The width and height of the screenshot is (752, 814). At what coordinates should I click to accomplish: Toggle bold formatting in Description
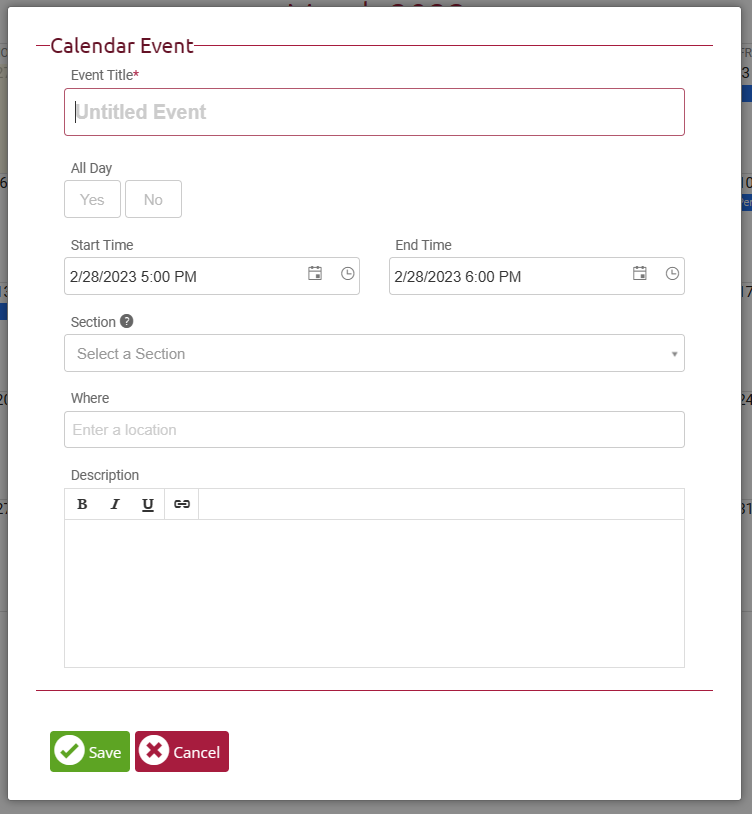pyautogui.click(x=82, y=504)
